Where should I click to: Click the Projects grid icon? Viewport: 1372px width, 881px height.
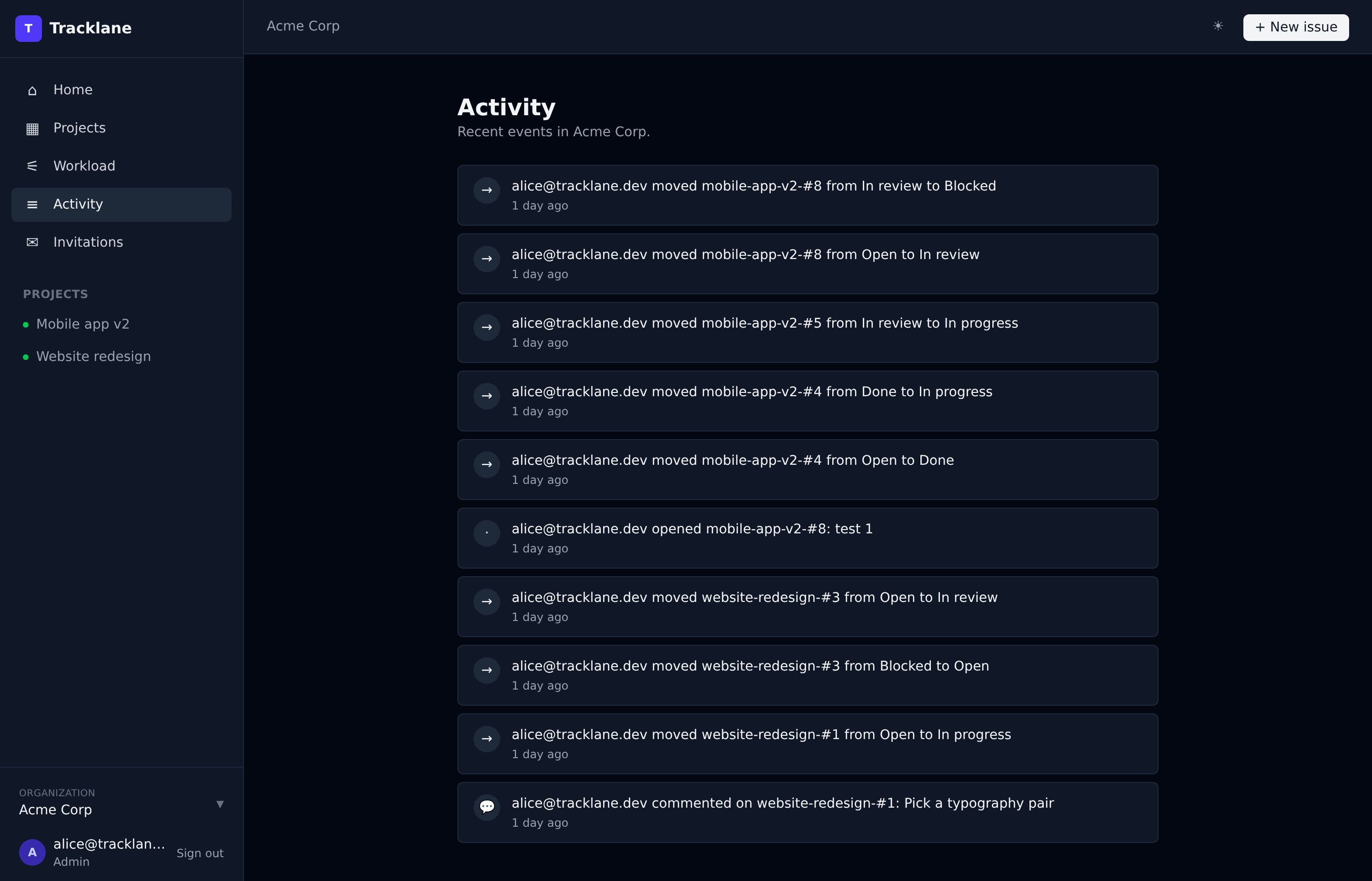pyautogui.click(x=32, y=128)
